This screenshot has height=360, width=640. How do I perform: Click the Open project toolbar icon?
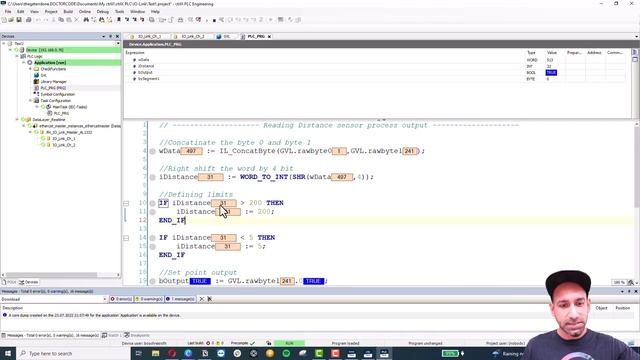coord(11,20)
